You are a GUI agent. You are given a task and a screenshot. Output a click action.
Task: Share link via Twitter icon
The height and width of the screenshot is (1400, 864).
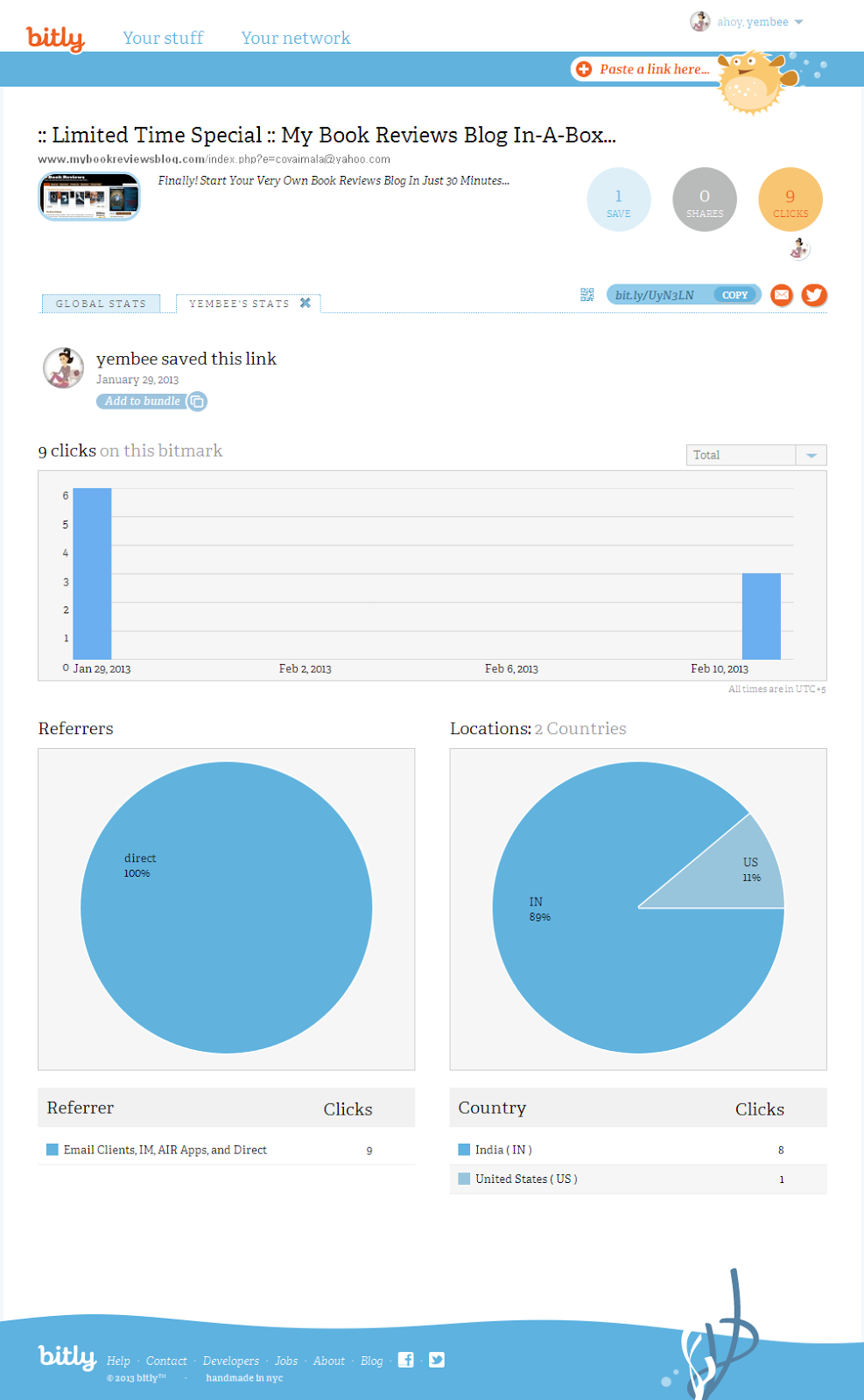814,295
